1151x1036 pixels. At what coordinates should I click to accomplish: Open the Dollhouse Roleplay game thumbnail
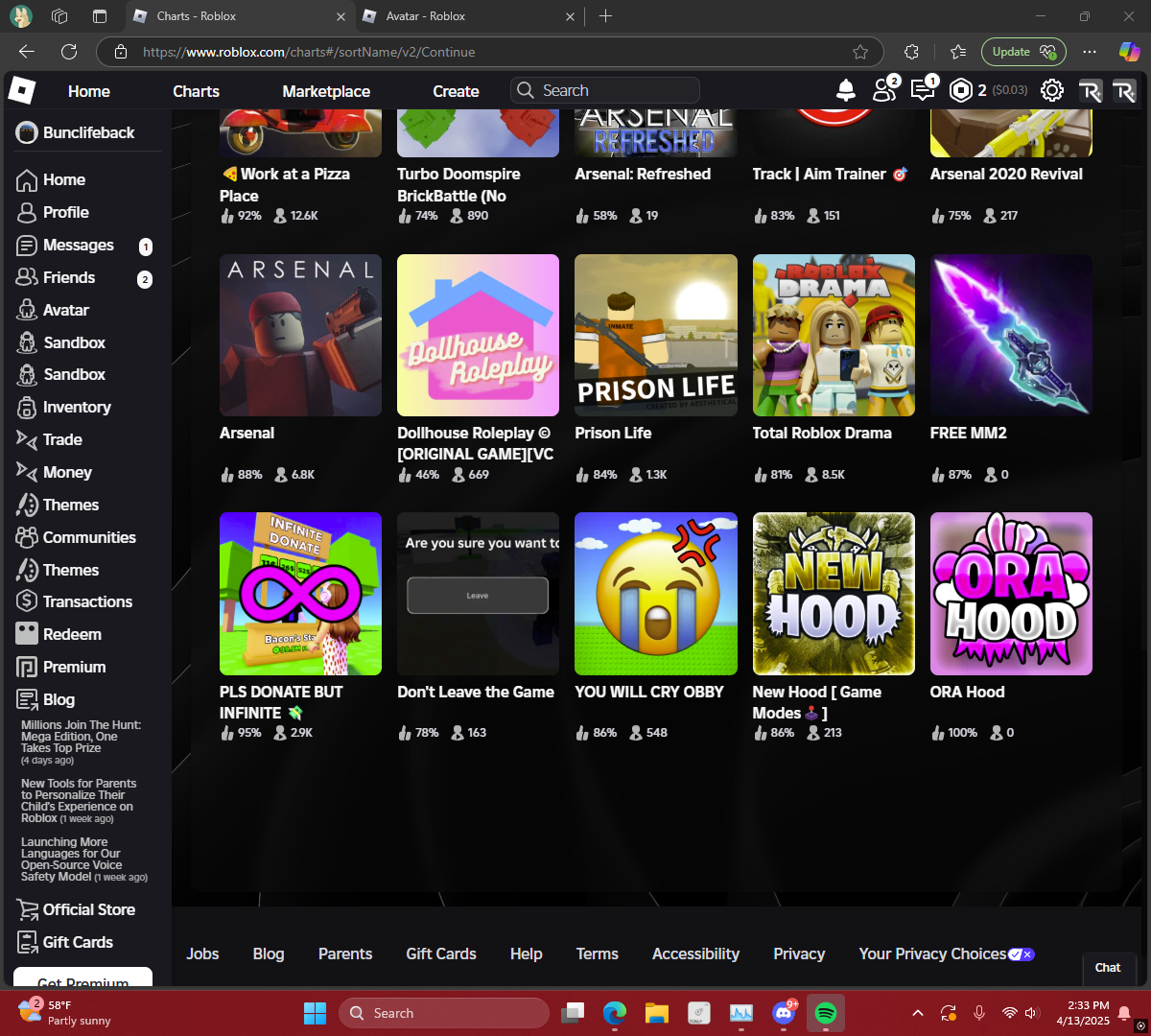[478, 335]
